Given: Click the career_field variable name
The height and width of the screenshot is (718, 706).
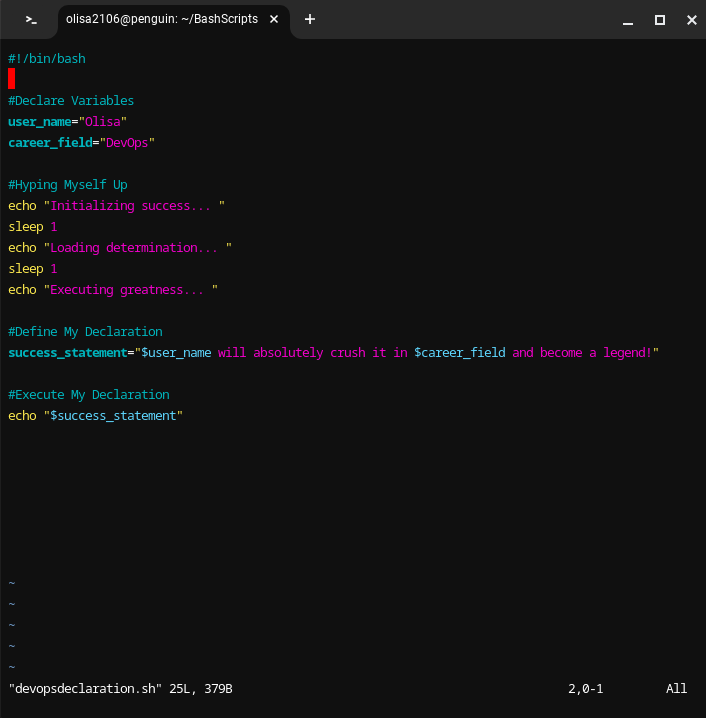Looking at the screenshot, I should click(50, 143).
